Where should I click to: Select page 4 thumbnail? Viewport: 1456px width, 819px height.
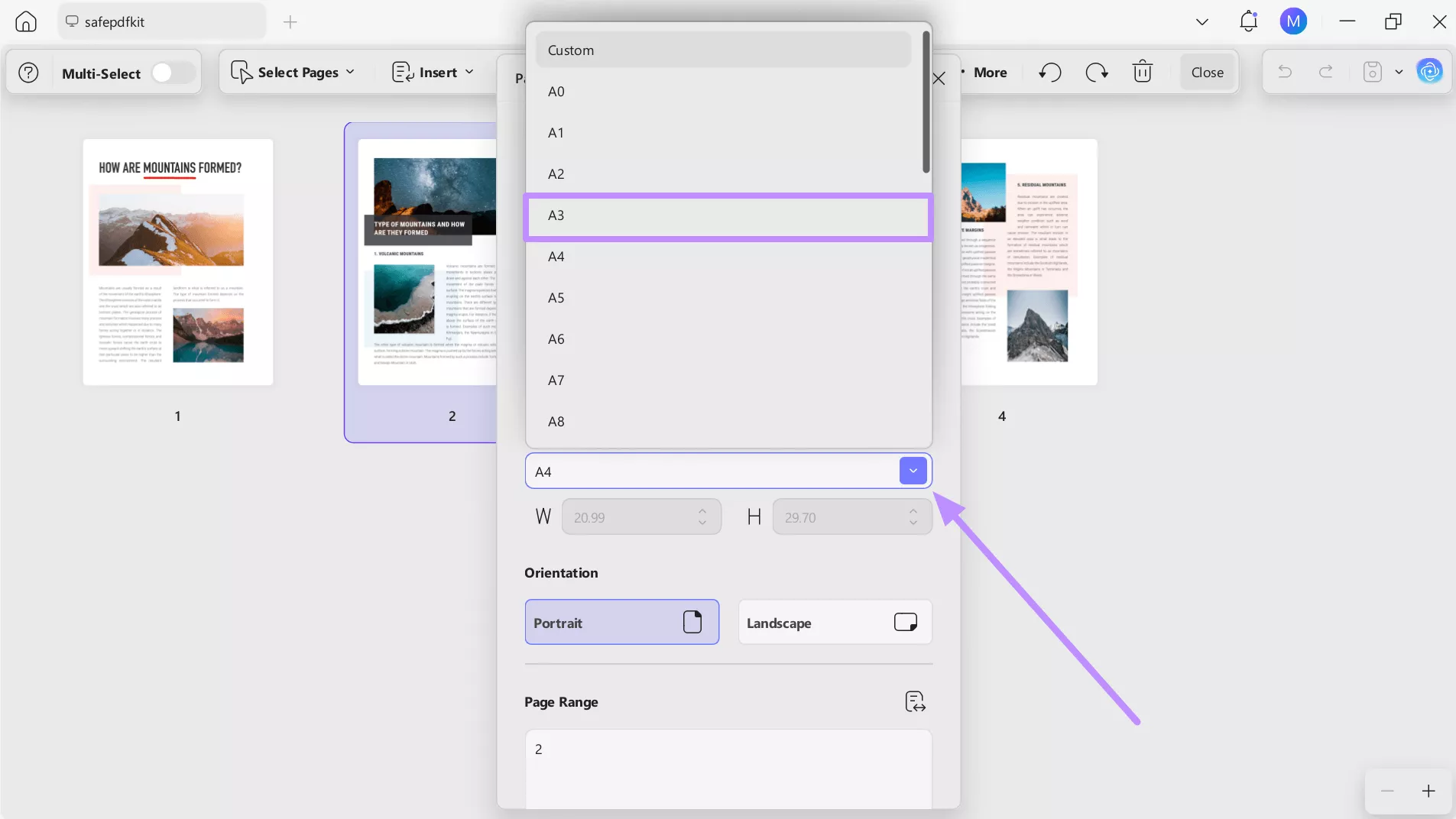[x=1029, y=262]
